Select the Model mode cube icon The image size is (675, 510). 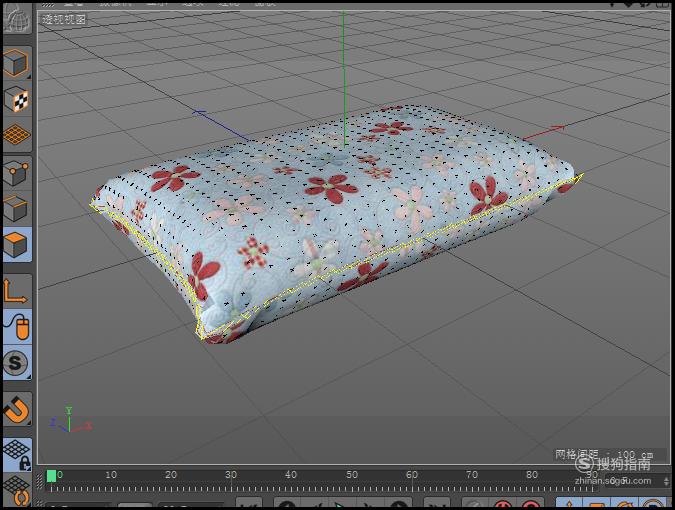point(17,63)
